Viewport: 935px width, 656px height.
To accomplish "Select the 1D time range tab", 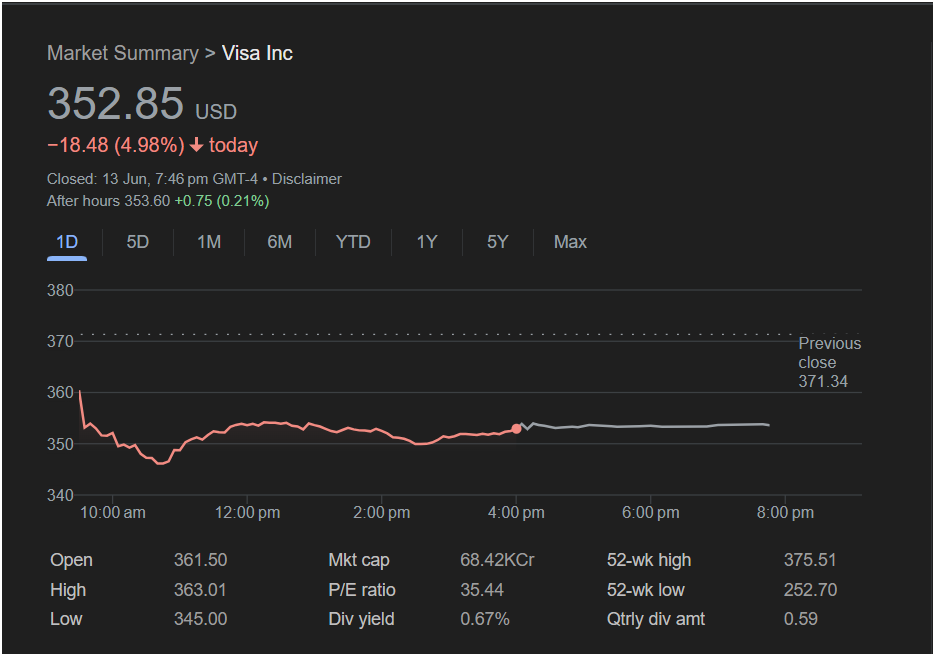I will pyautogui.click(x=67, y=242).
